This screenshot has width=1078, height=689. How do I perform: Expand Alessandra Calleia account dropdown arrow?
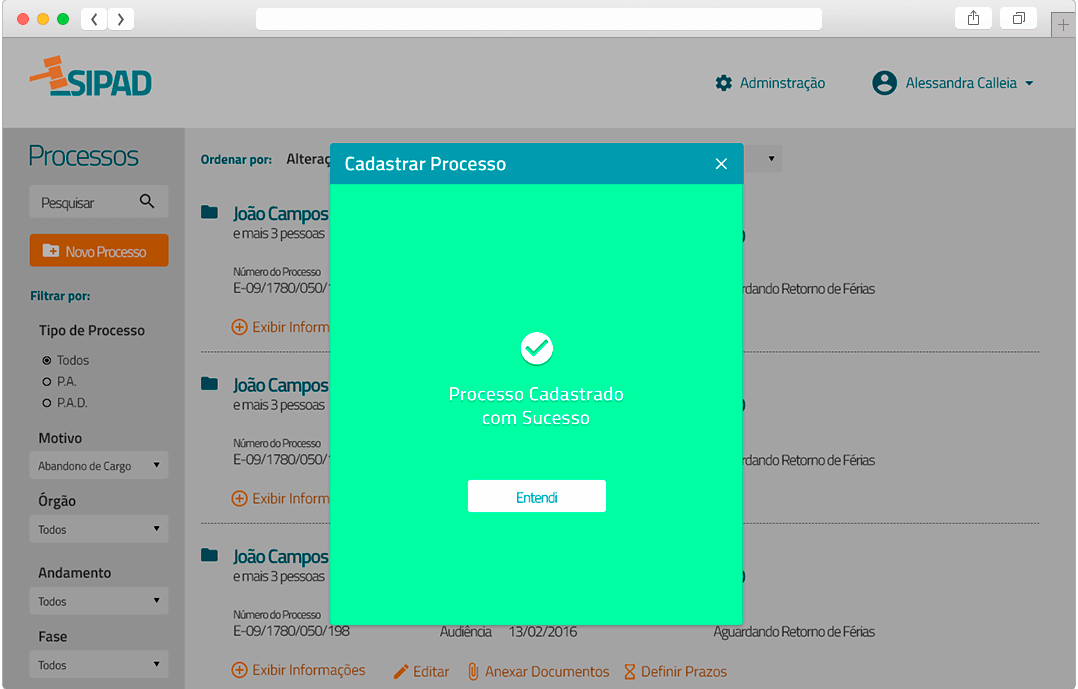coord(1029,83)
